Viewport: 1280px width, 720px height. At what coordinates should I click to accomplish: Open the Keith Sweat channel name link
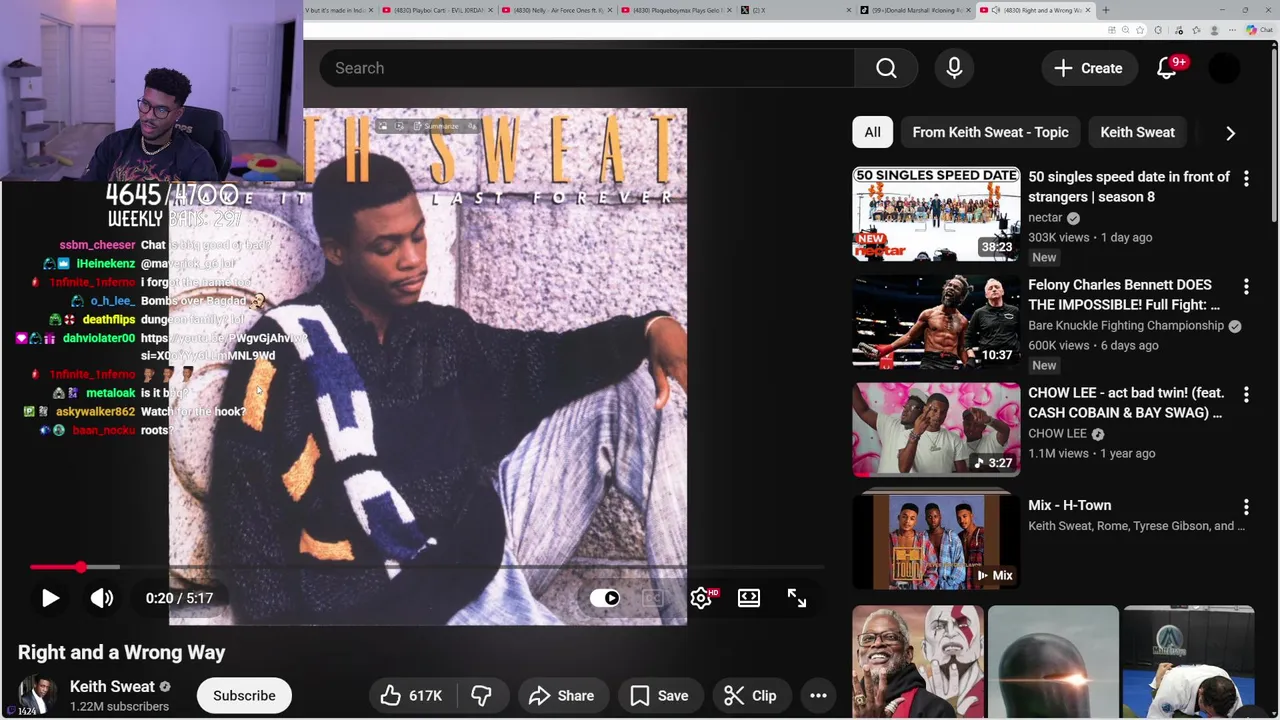tap(112, 687)
